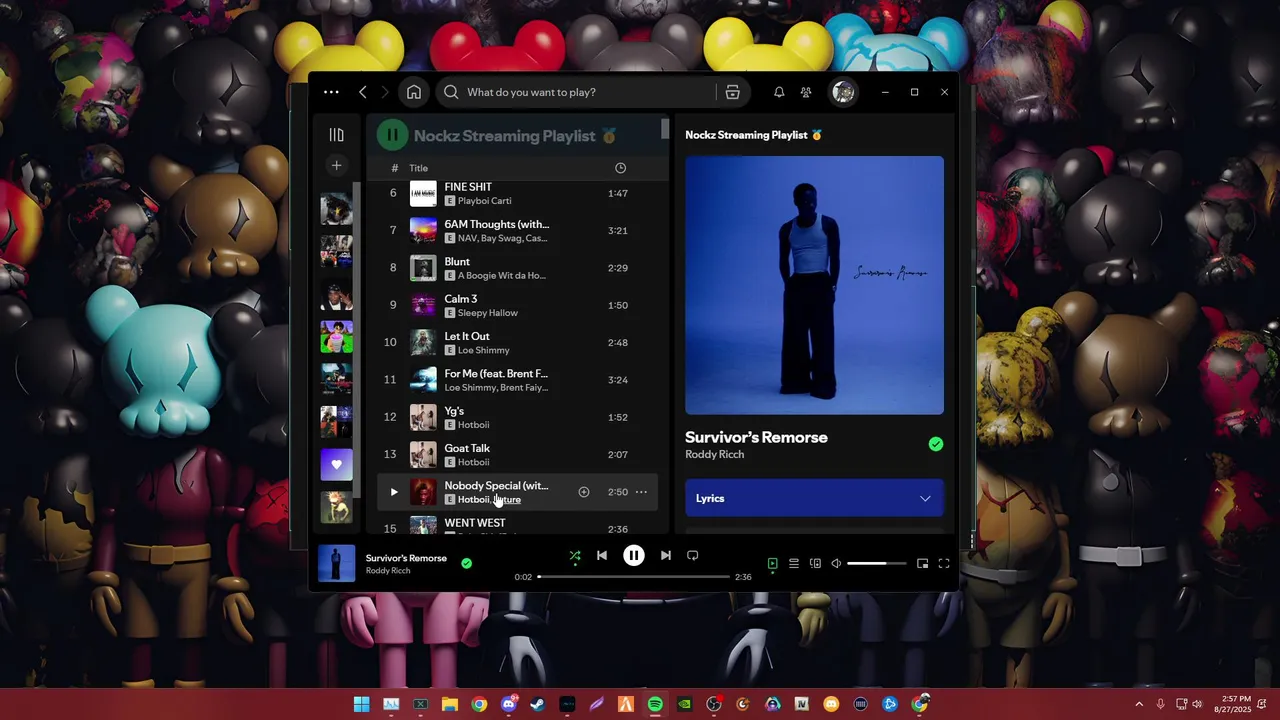Open the Queue

point(794,564)
